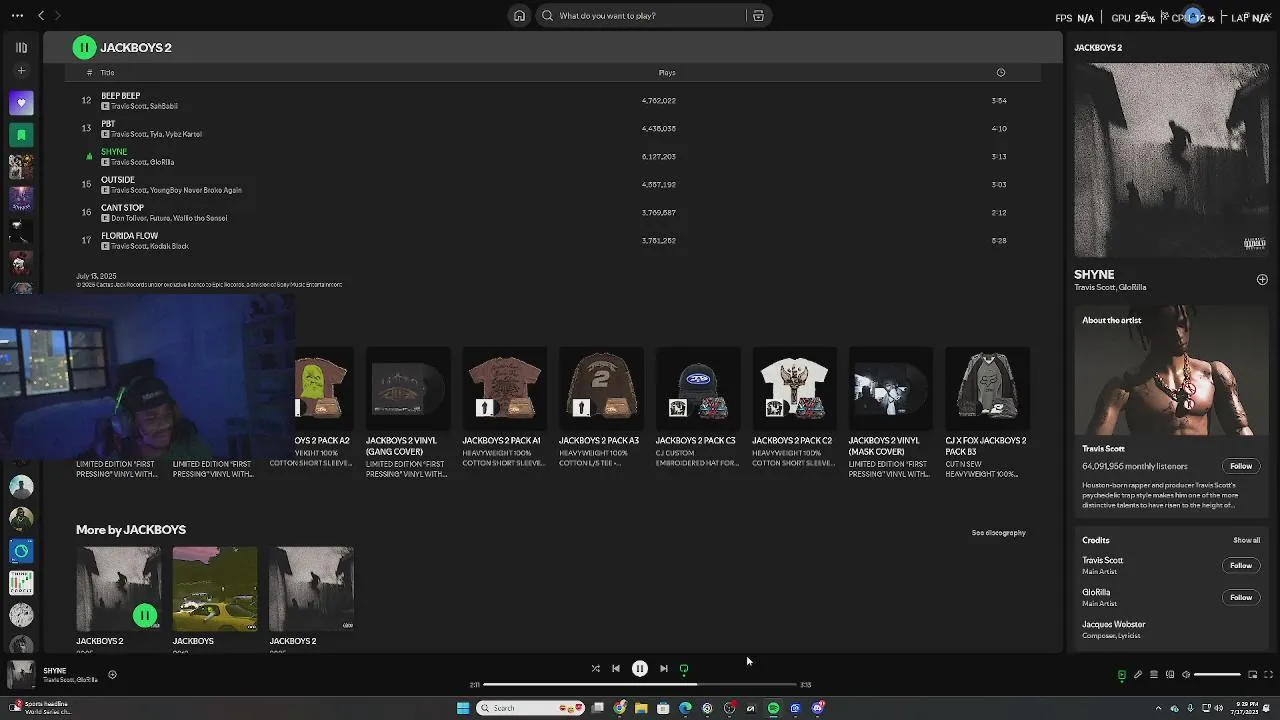This screenshot has height=720, width=1280.
Task: Seek on the song progress bar
Action: click(640, 684)
